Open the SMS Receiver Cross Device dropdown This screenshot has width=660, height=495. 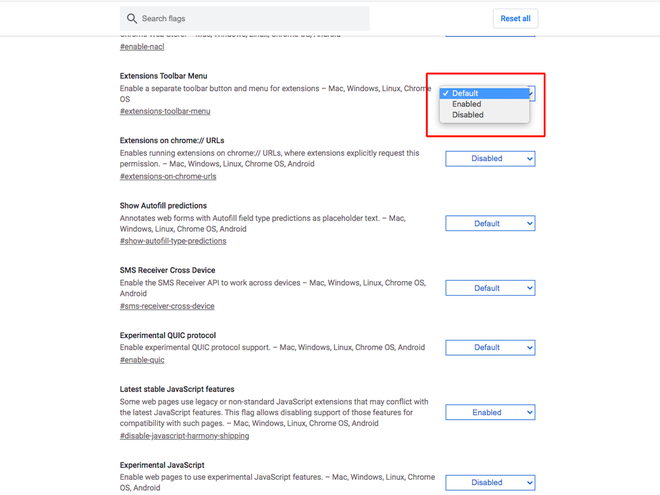point(490,288)
